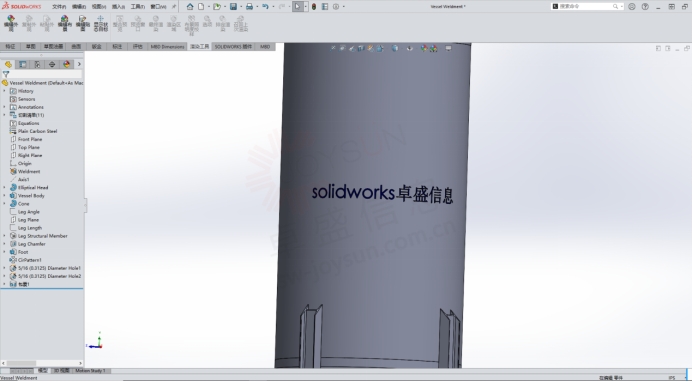Open the 工具 (Tools) menu
The width and height of the screenshot is (693, 382).
click(138, 7)
